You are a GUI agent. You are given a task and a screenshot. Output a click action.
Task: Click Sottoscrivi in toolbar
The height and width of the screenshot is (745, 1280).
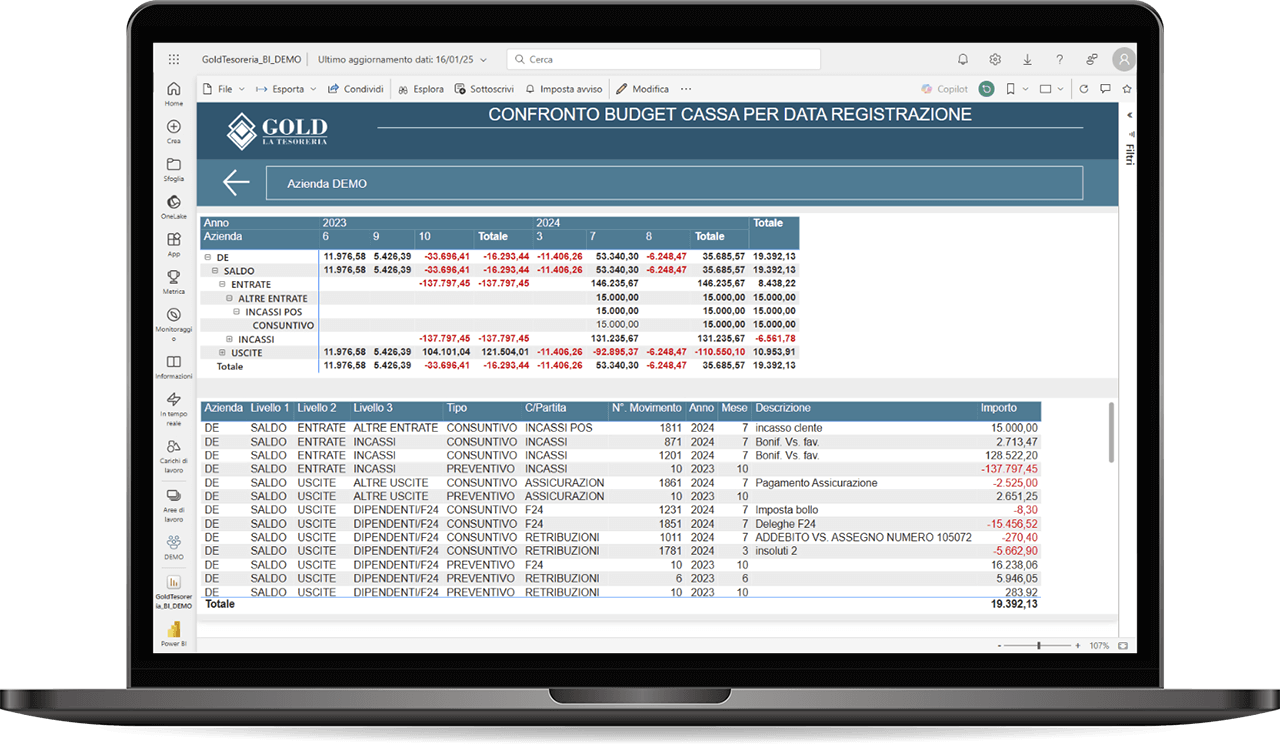[484, 89]
